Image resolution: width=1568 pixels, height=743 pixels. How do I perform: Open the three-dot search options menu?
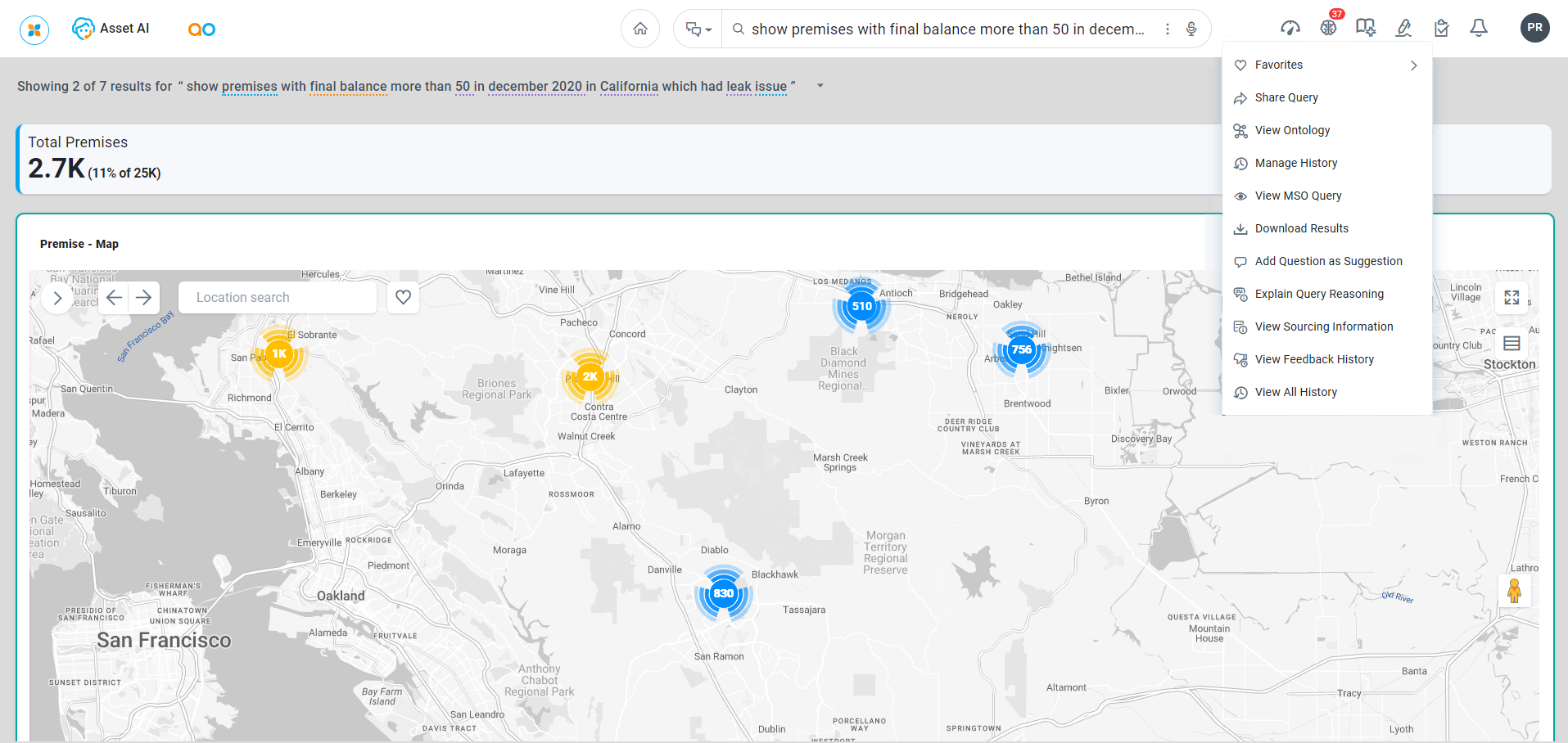click(1168, 29)
